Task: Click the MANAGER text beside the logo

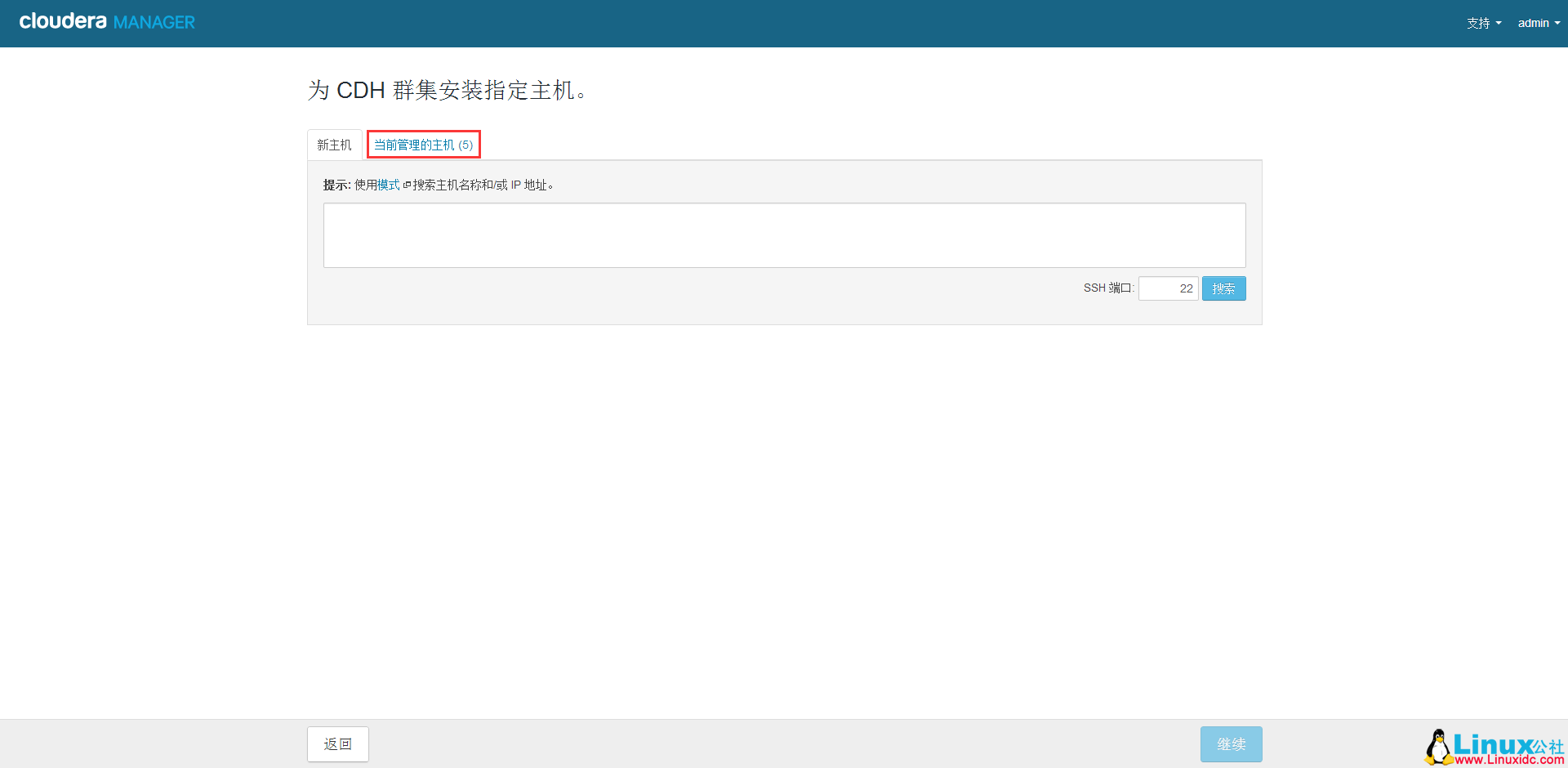Action: (x=154, y=23)
